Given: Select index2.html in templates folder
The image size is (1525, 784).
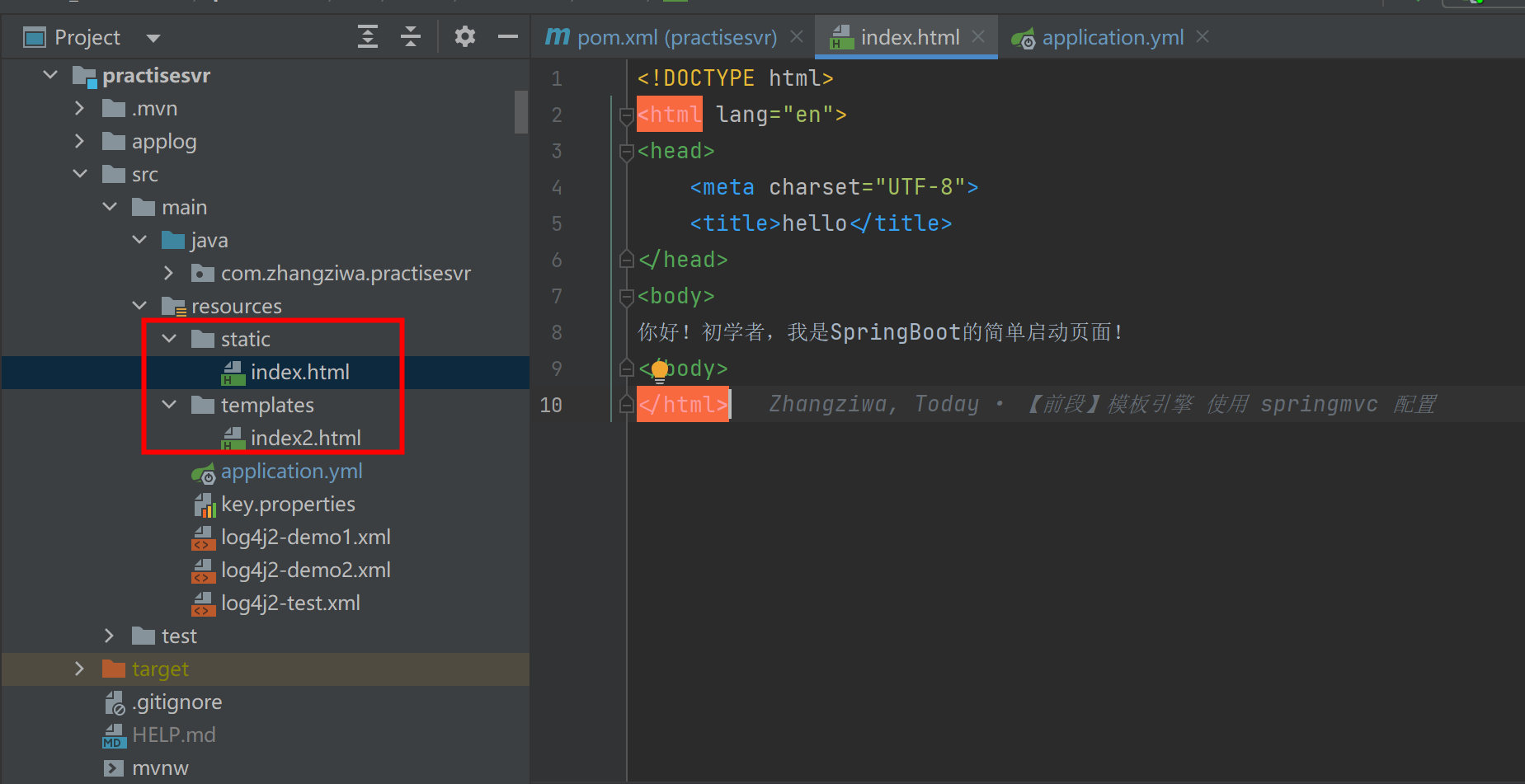Looking at the screenshot, I should click(x=305, y=439).
